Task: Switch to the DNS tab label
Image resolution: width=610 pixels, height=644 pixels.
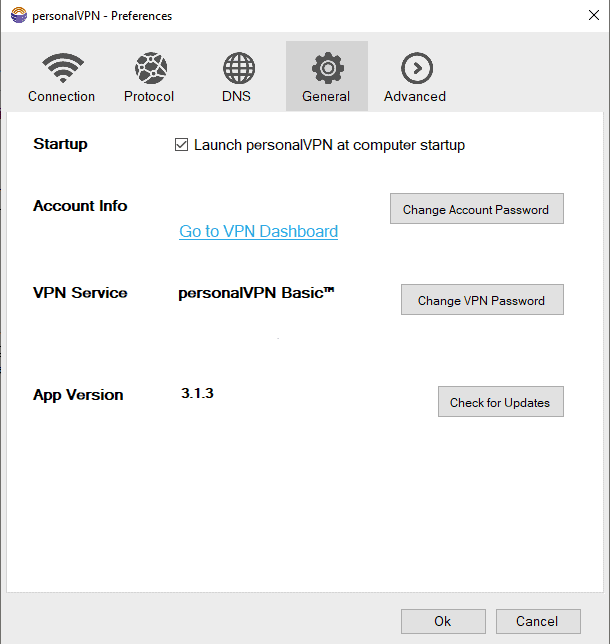Action: [x=236, y=96]
